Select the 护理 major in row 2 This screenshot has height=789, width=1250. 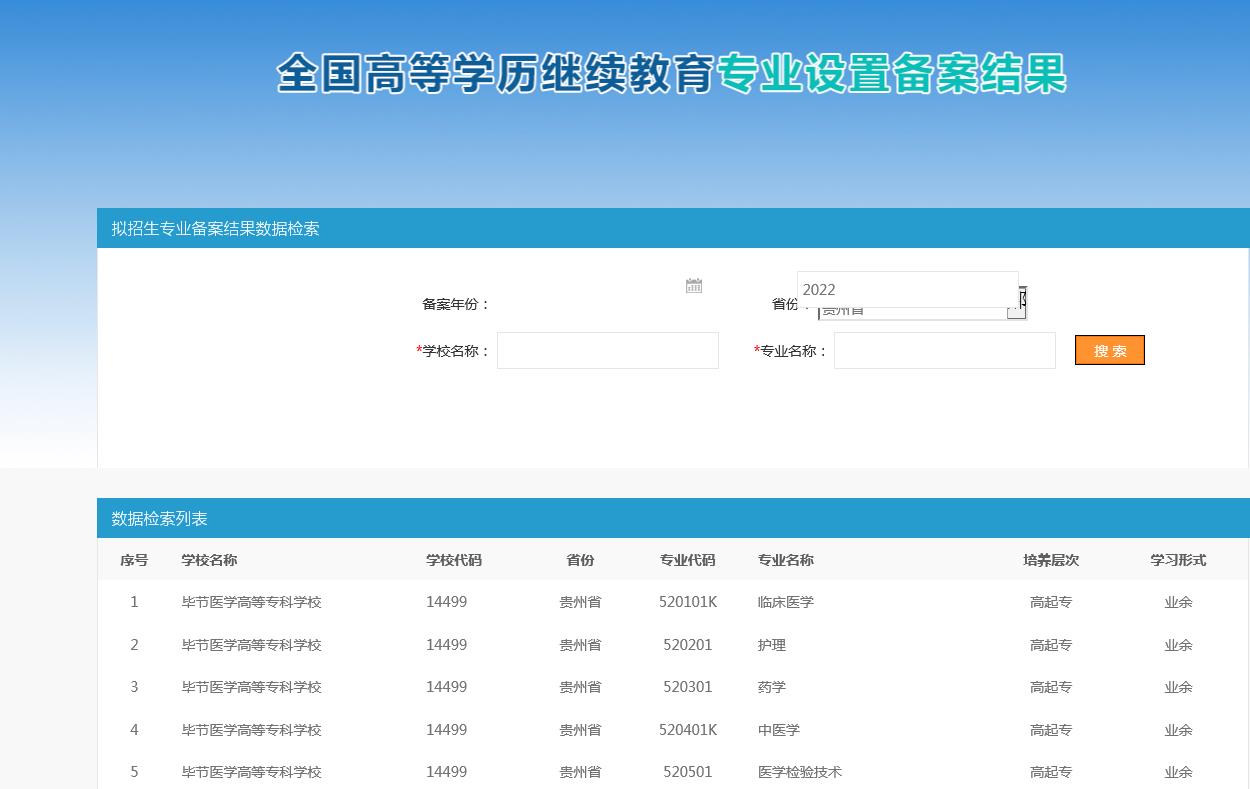coord(771,645)
